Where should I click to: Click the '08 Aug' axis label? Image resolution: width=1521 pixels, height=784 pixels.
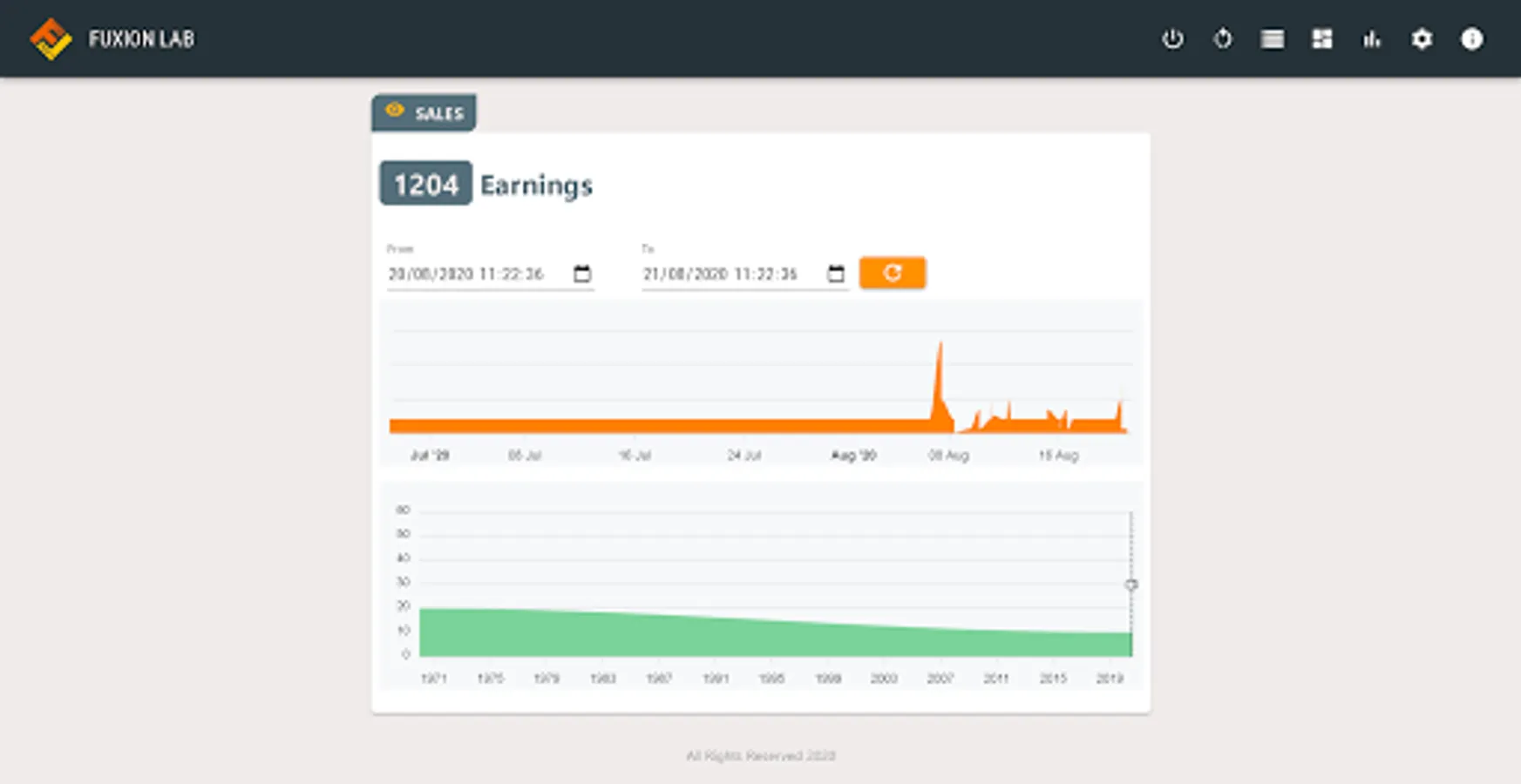tap(949, 455)
